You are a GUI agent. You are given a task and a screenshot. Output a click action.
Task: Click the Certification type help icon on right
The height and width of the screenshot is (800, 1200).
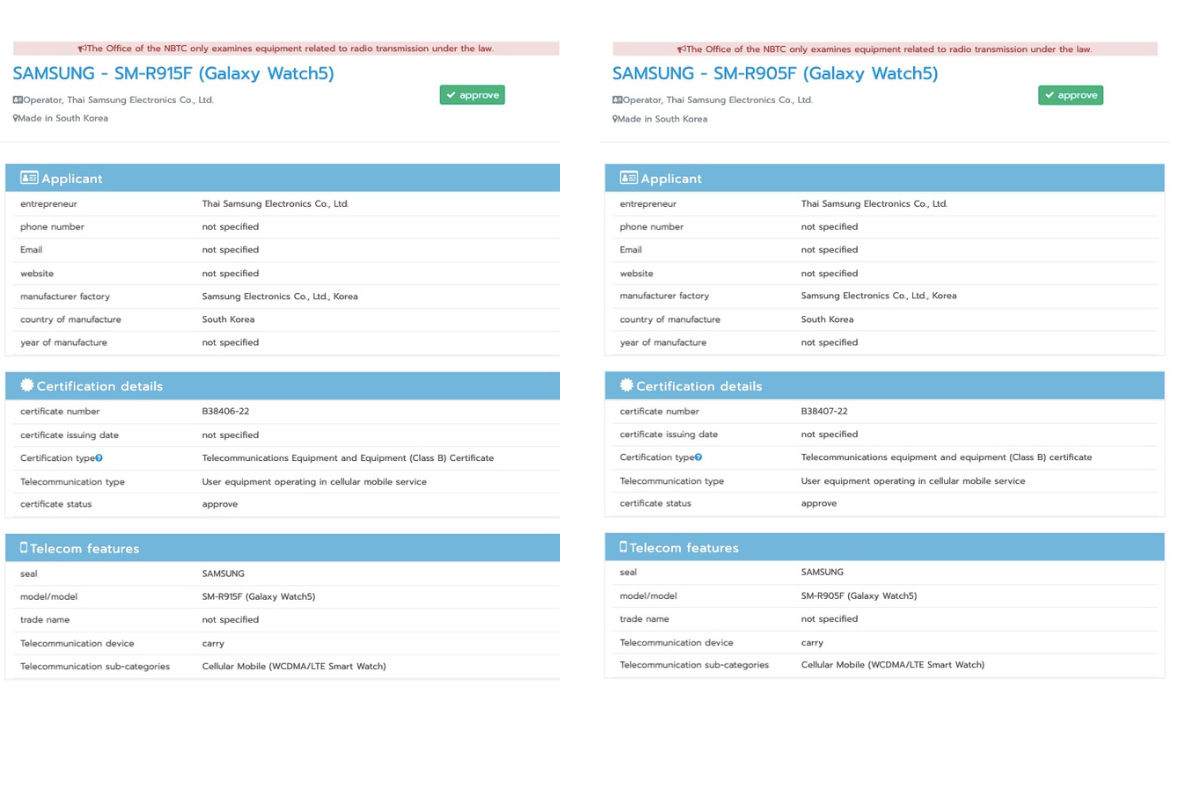pos(698,457)
